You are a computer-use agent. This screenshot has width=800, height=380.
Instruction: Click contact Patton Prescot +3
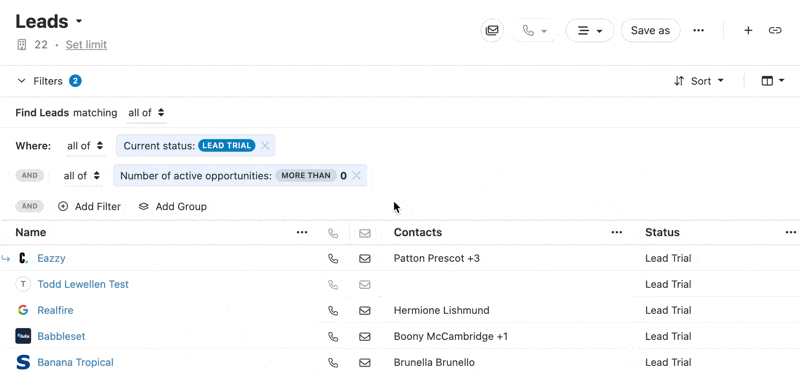coord(437,259)
